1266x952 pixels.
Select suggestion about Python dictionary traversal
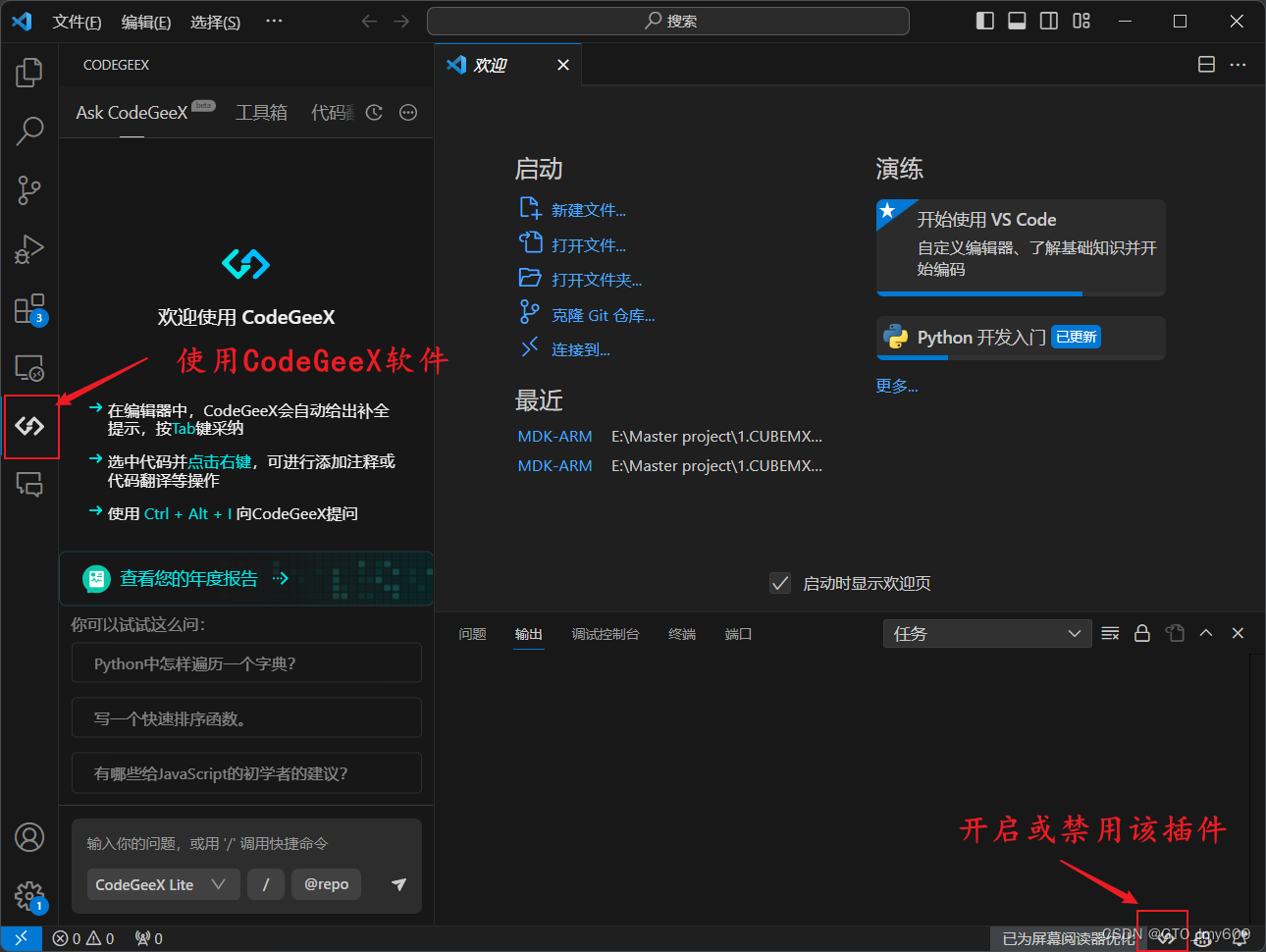pos(246,663)
